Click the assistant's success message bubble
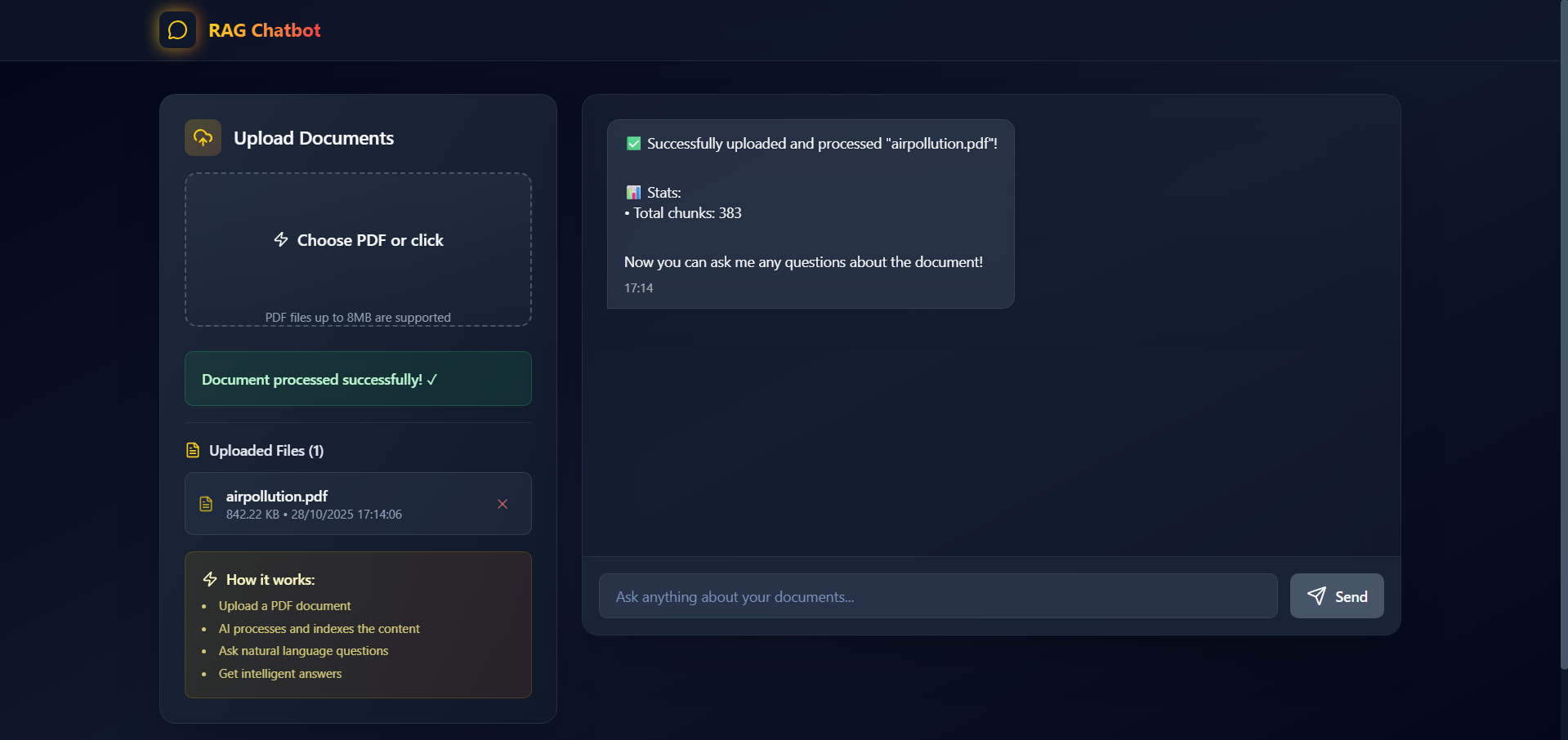 point(810,214)
